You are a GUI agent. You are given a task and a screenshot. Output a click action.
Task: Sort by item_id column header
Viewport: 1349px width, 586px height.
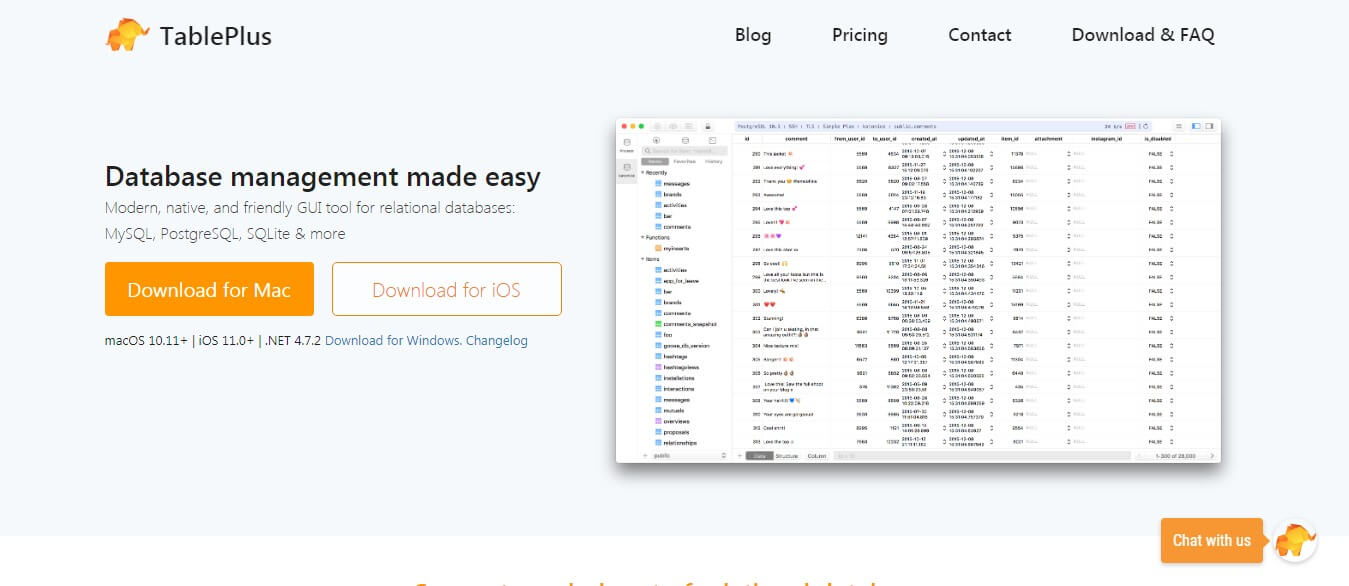pos(1010,139)
